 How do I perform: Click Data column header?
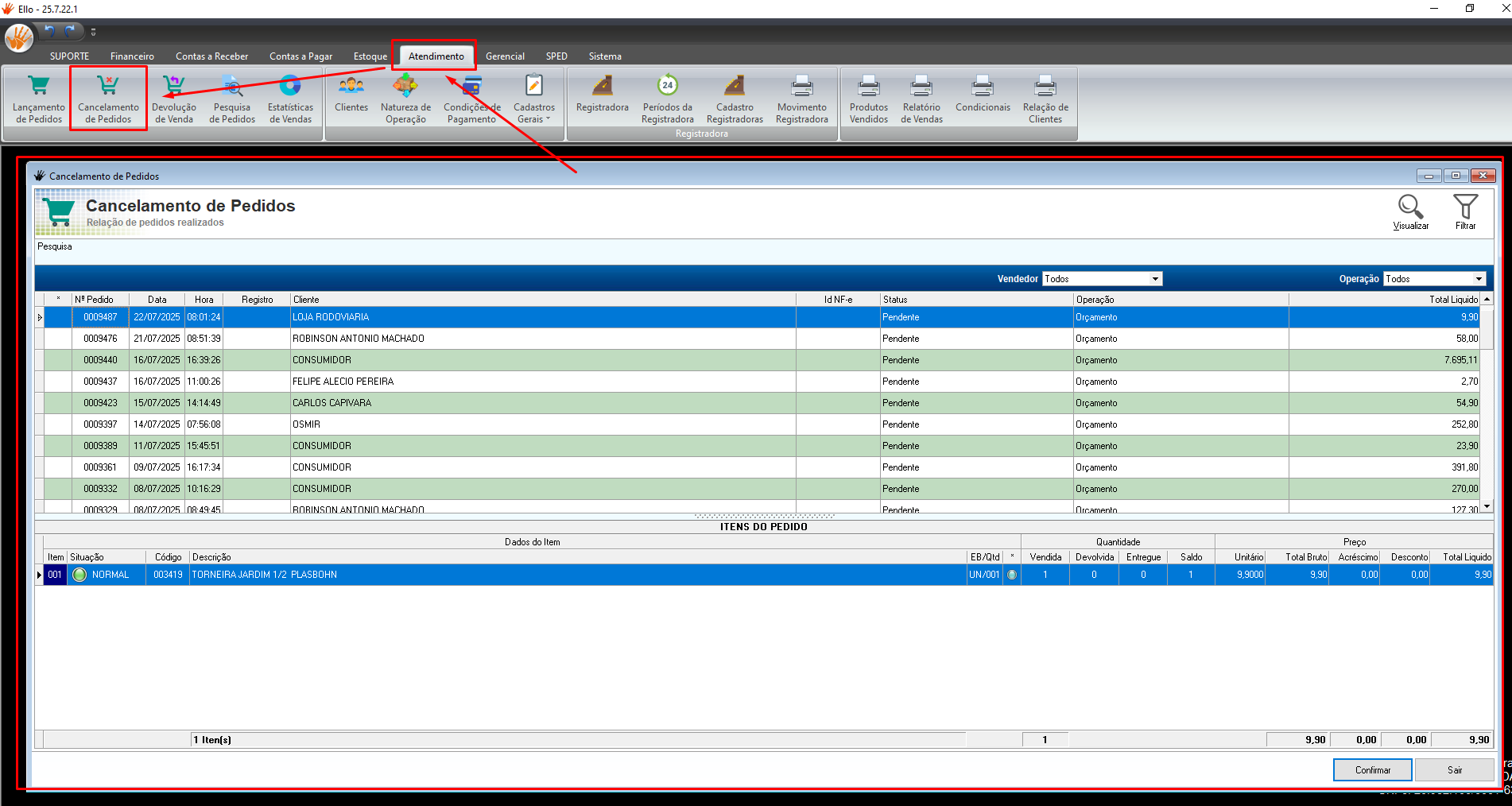pos(157,300)
